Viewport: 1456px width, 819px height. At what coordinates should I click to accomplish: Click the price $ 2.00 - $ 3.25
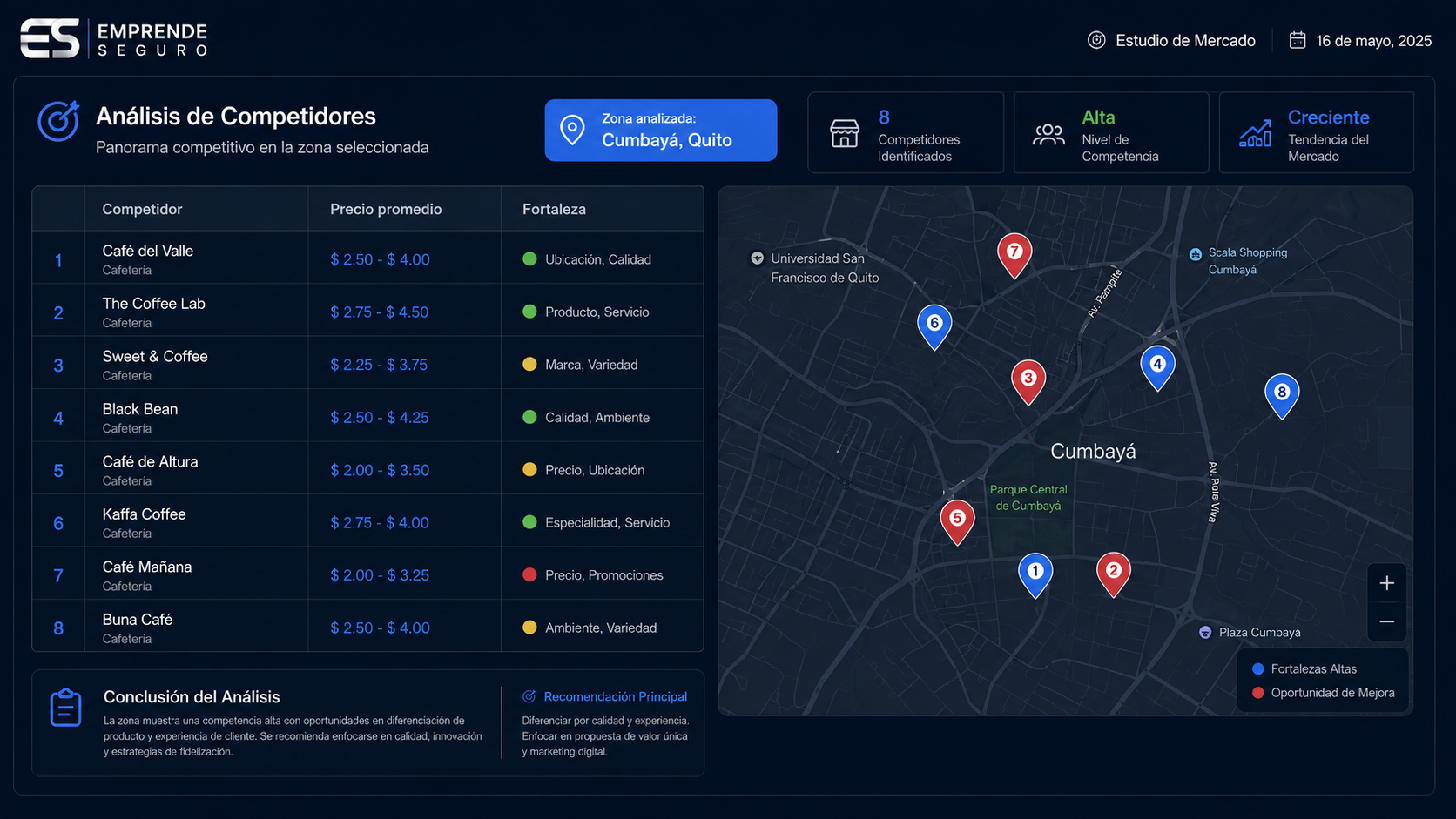click(x=380, y=574)
